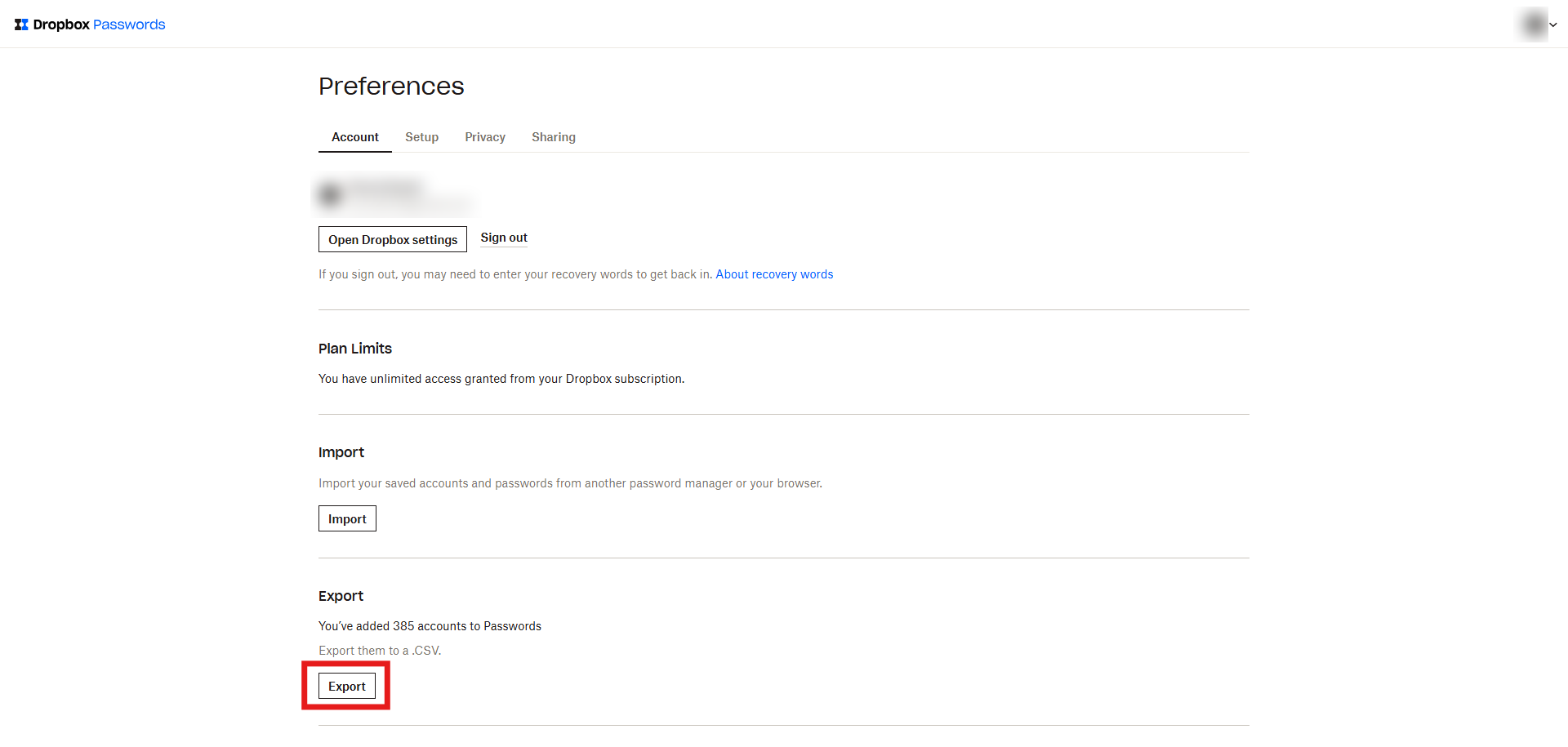Click the blurred profile picture under Account
The height and width of the screenshot is (747, 1568).
[x=331, y=195]
